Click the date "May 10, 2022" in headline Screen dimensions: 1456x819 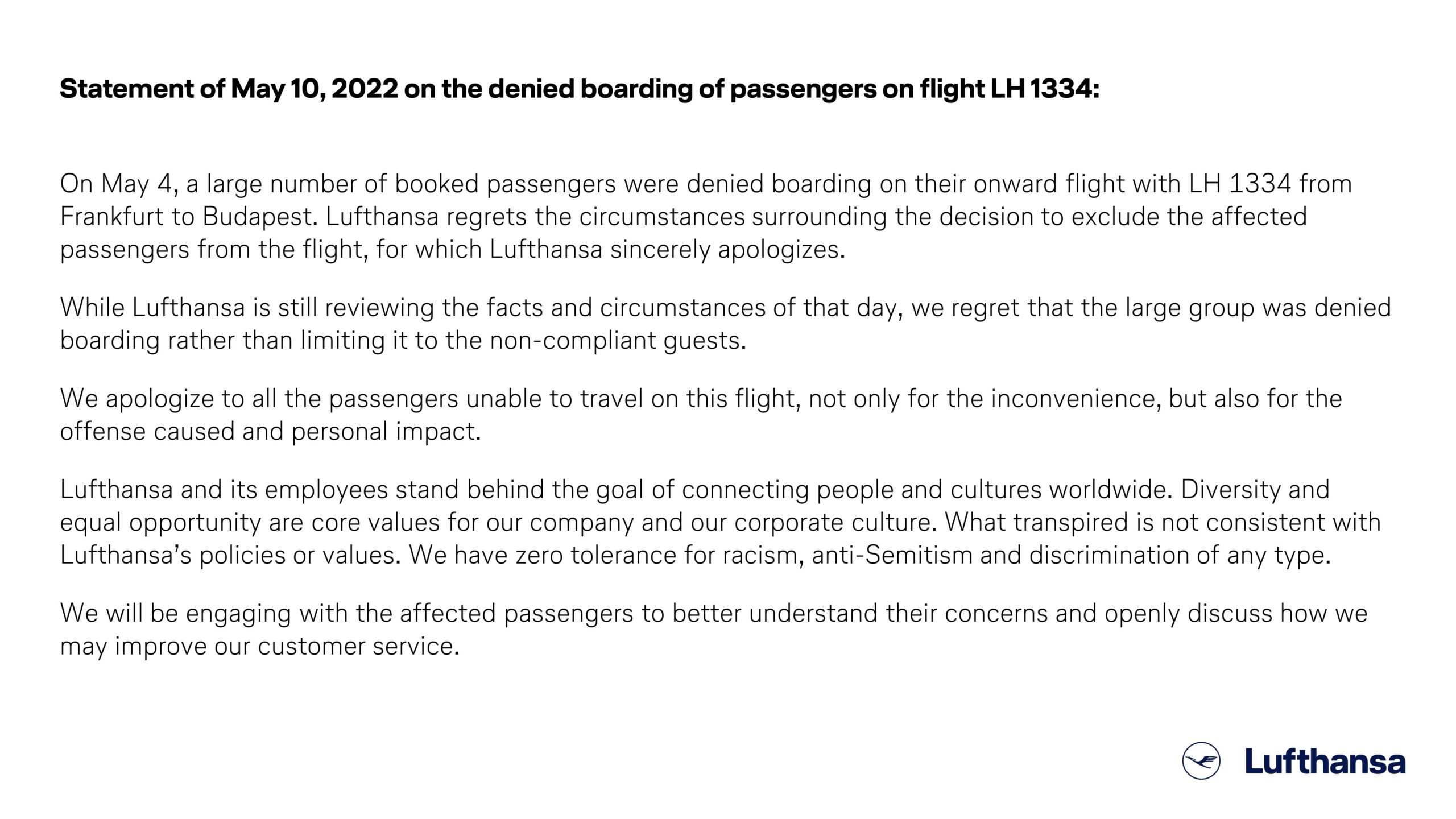click(x=315, y=90)
